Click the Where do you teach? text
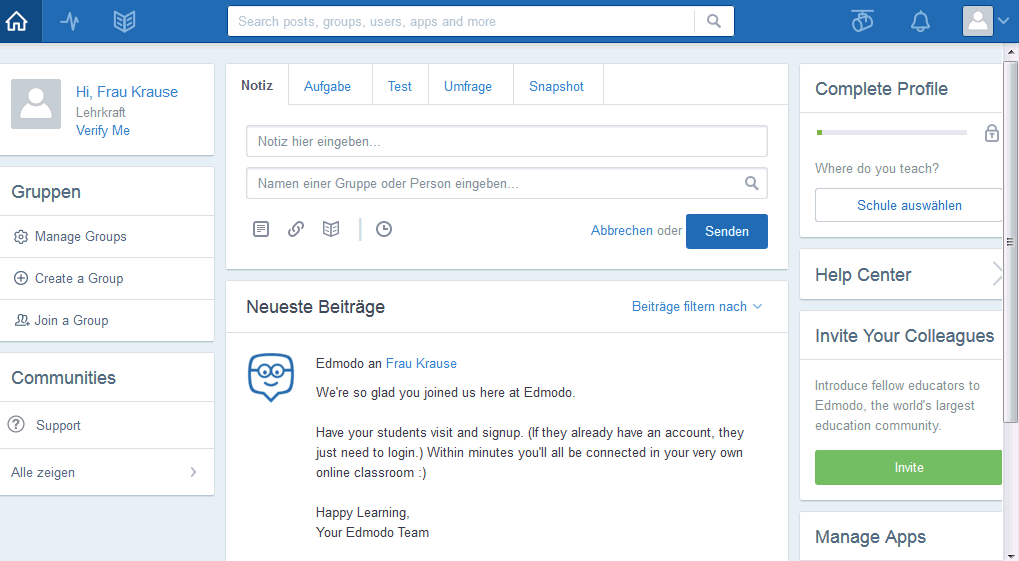The image size is (1019, 561). click(x=877, y=168)
